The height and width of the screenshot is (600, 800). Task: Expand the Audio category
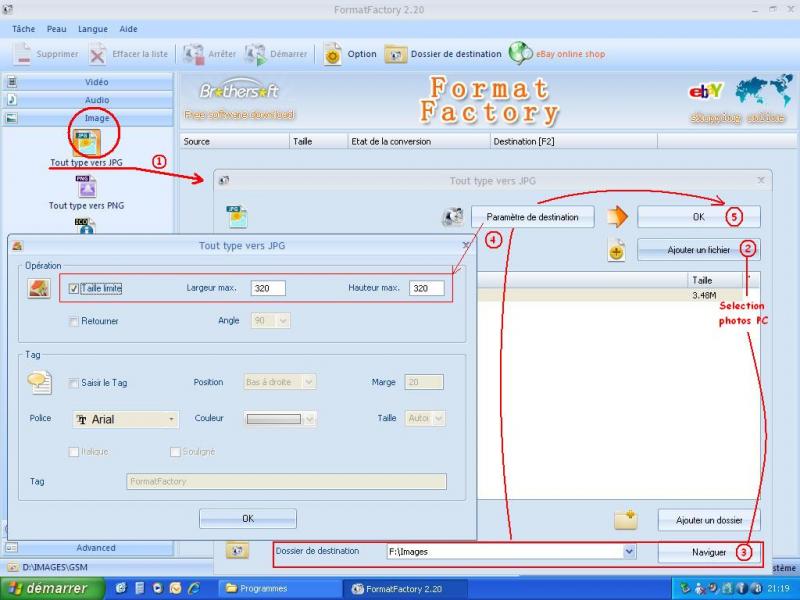tap(88, 99)
